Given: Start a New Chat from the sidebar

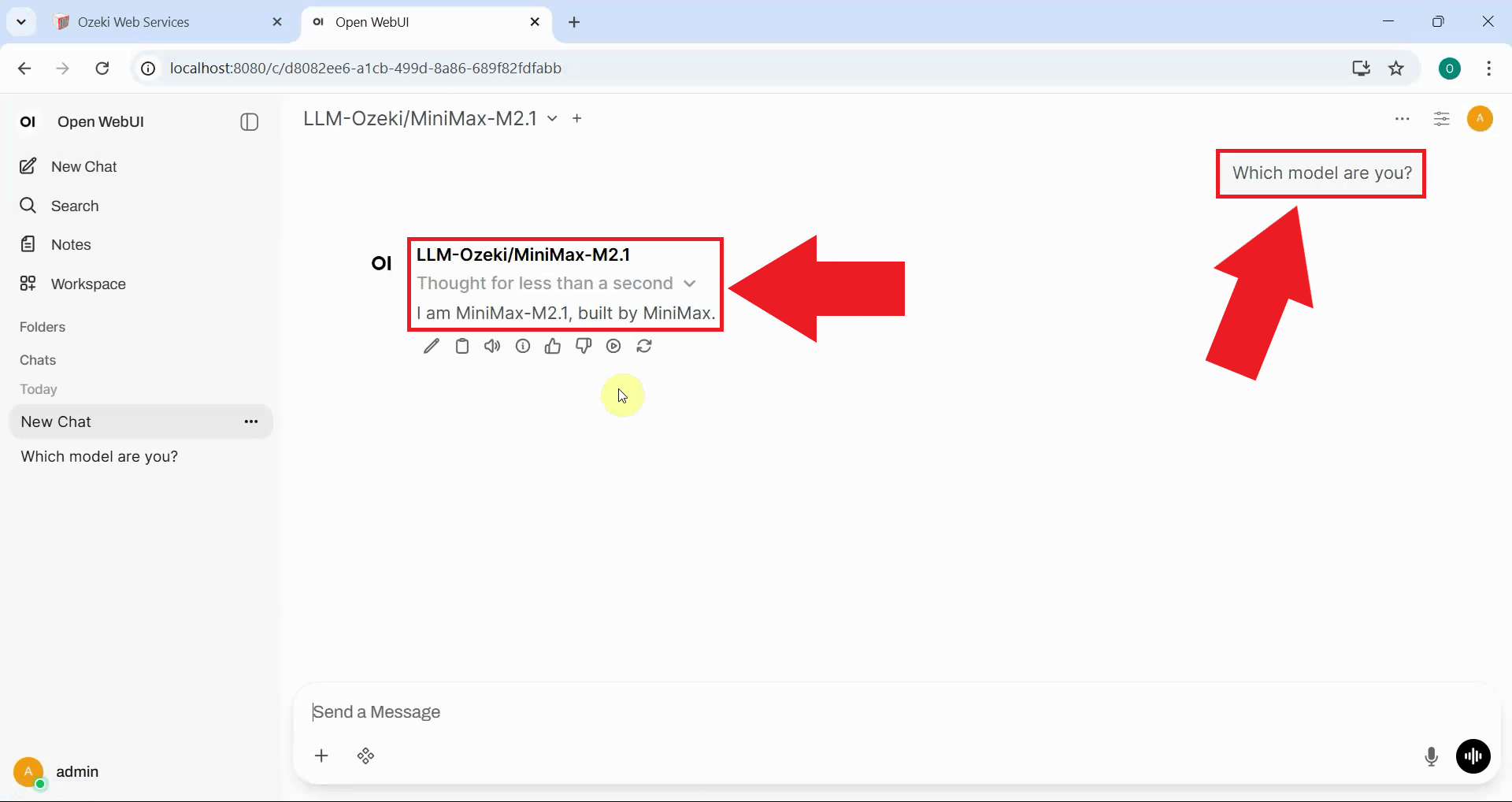Looking at the screenshot, I should (x=82, y=166).
